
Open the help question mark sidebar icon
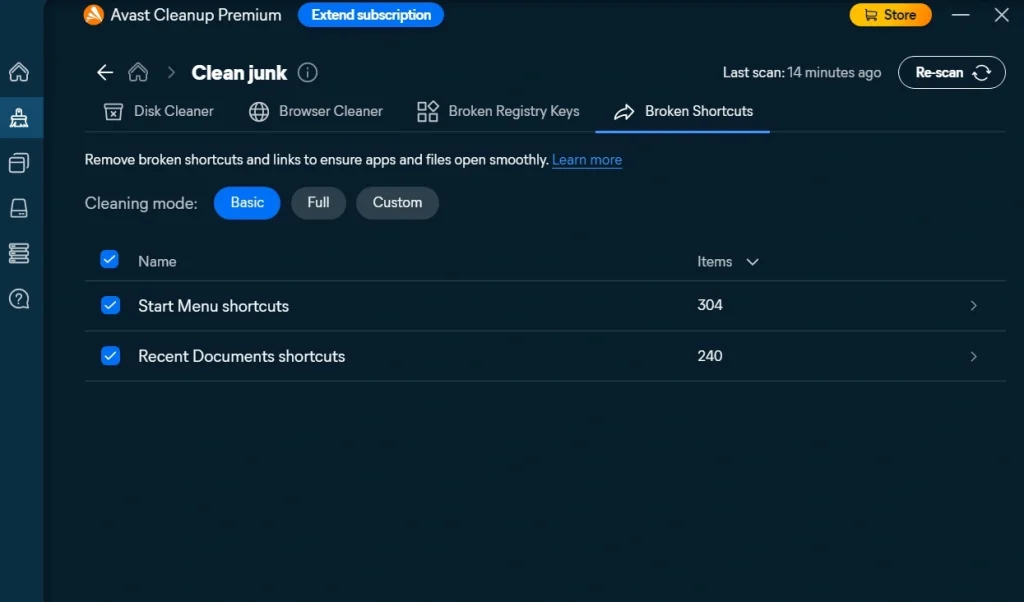point(19,299)
